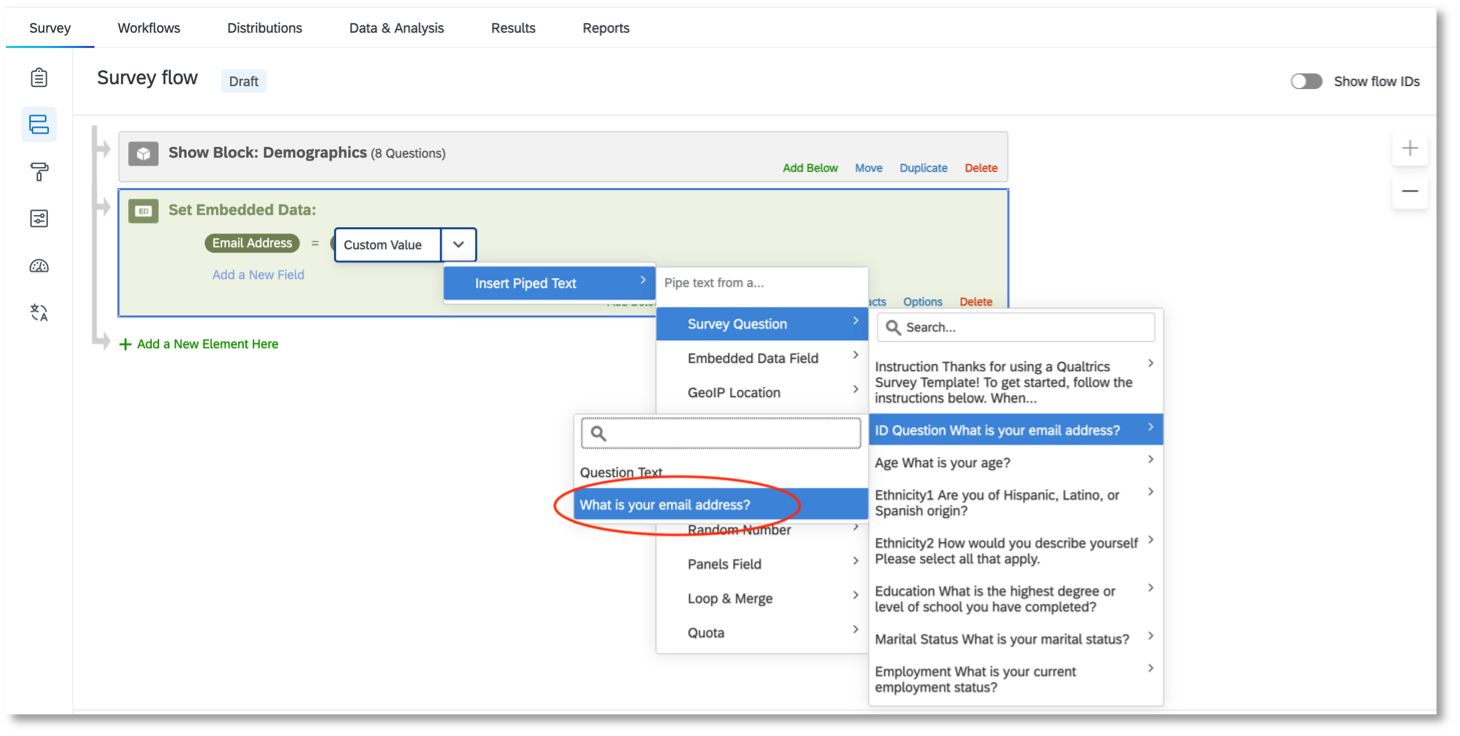Select the Survey flow icon in sidebar
Screen dimensions: 1460x736
pyautogui.click(x=37, y=124)
